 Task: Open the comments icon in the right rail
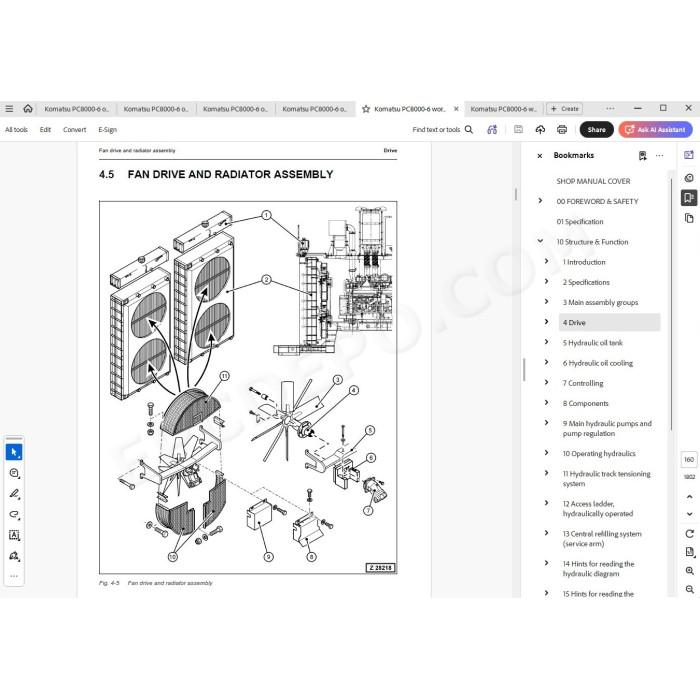point(689,178)
